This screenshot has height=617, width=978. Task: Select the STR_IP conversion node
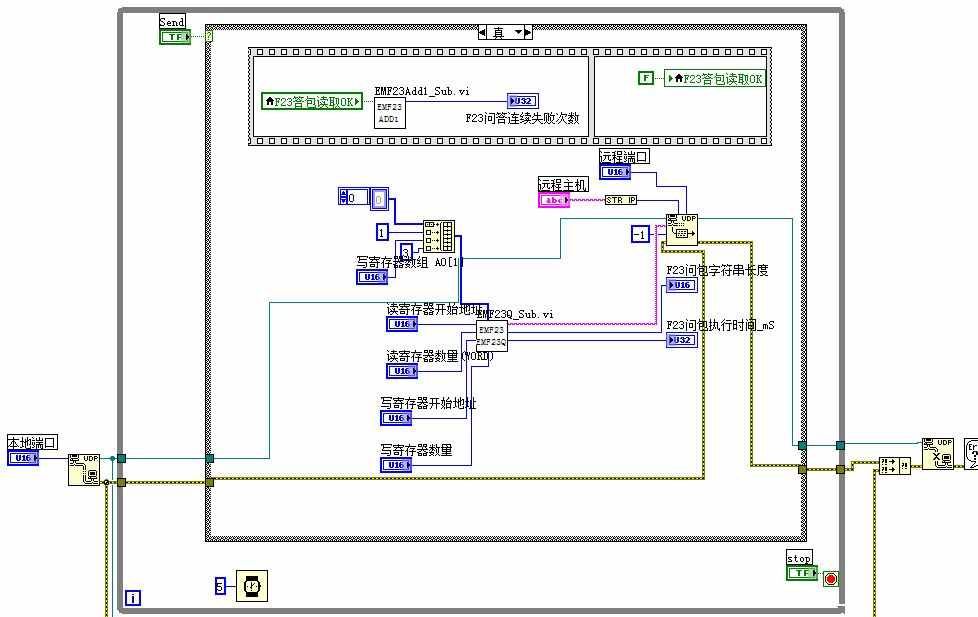(x=621, y=200)
